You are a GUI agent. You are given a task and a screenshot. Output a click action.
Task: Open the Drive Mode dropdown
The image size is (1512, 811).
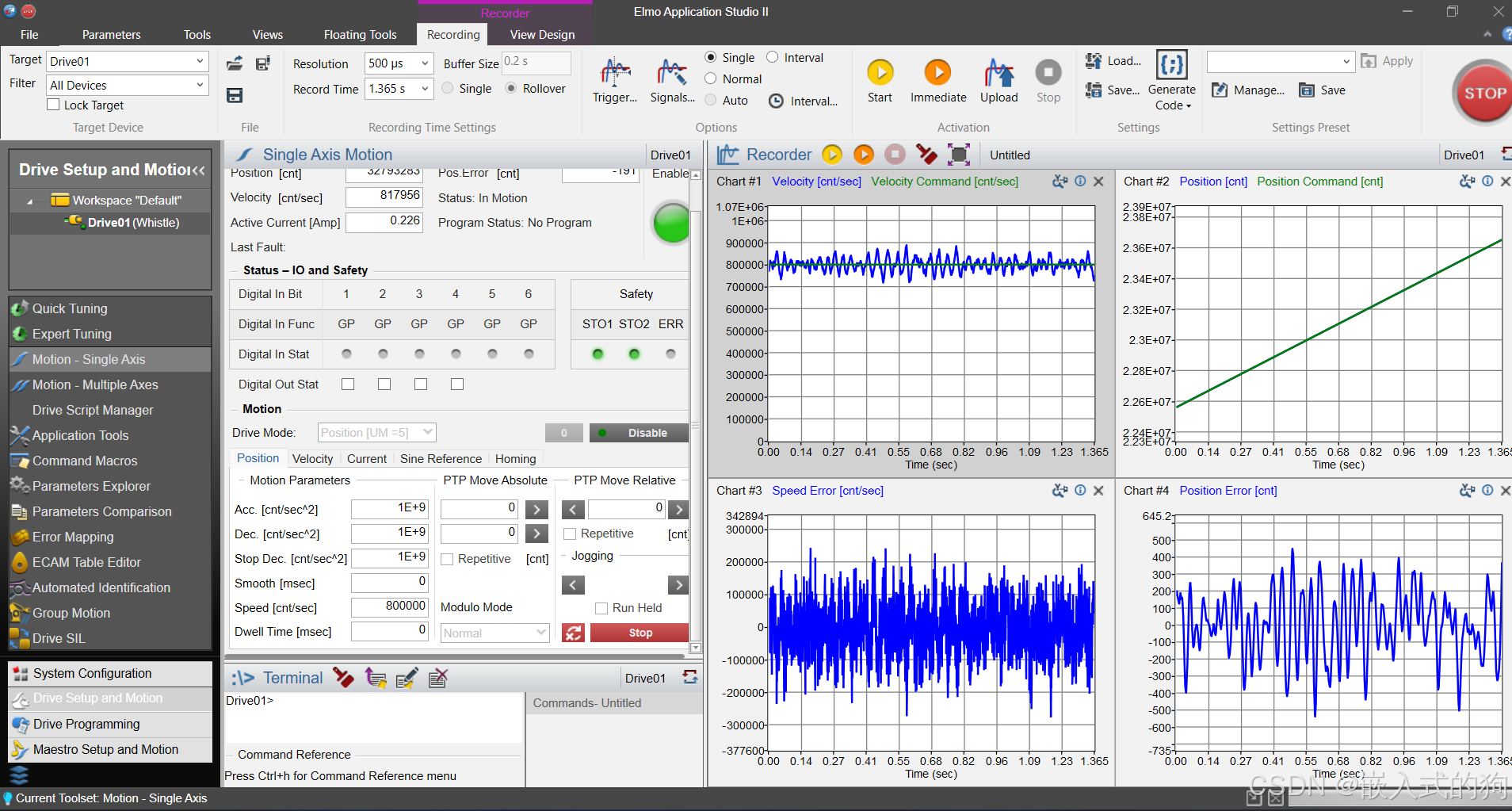tap(377, 433)
